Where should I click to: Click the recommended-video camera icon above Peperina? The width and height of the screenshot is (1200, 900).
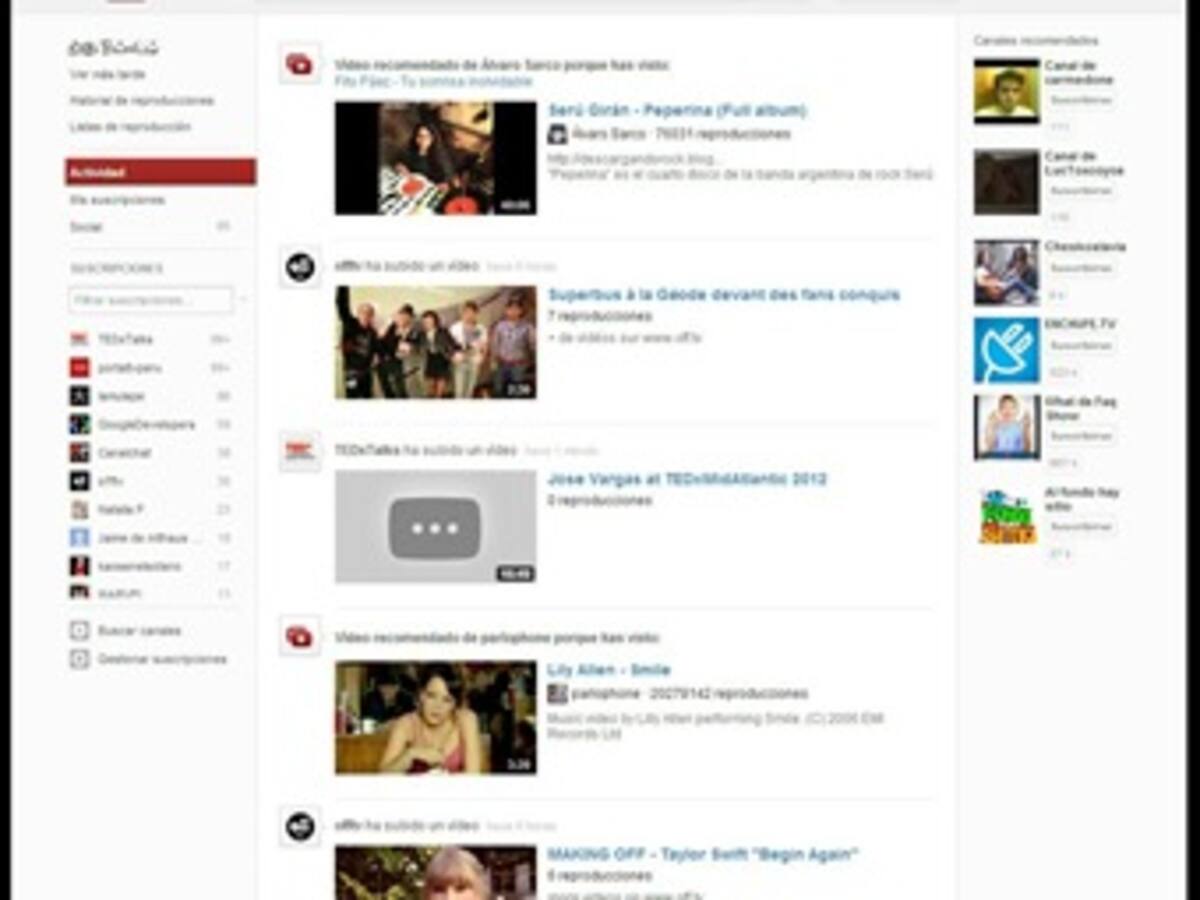298,63
